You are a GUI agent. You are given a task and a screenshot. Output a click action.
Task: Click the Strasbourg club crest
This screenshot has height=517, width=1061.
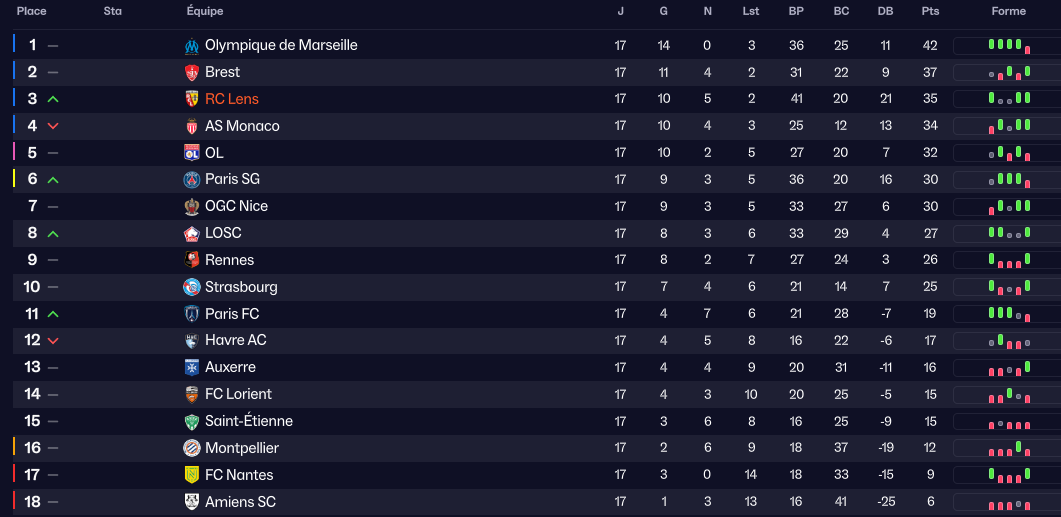point(192,287)
